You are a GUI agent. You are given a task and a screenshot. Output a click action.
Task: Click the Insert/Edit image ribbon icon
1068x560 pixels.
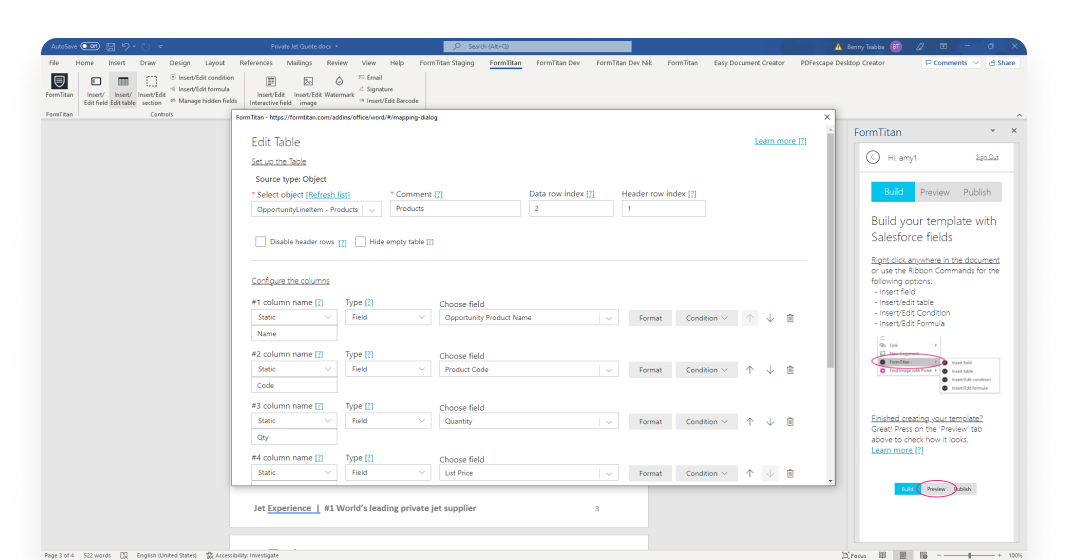pos(308,83)
